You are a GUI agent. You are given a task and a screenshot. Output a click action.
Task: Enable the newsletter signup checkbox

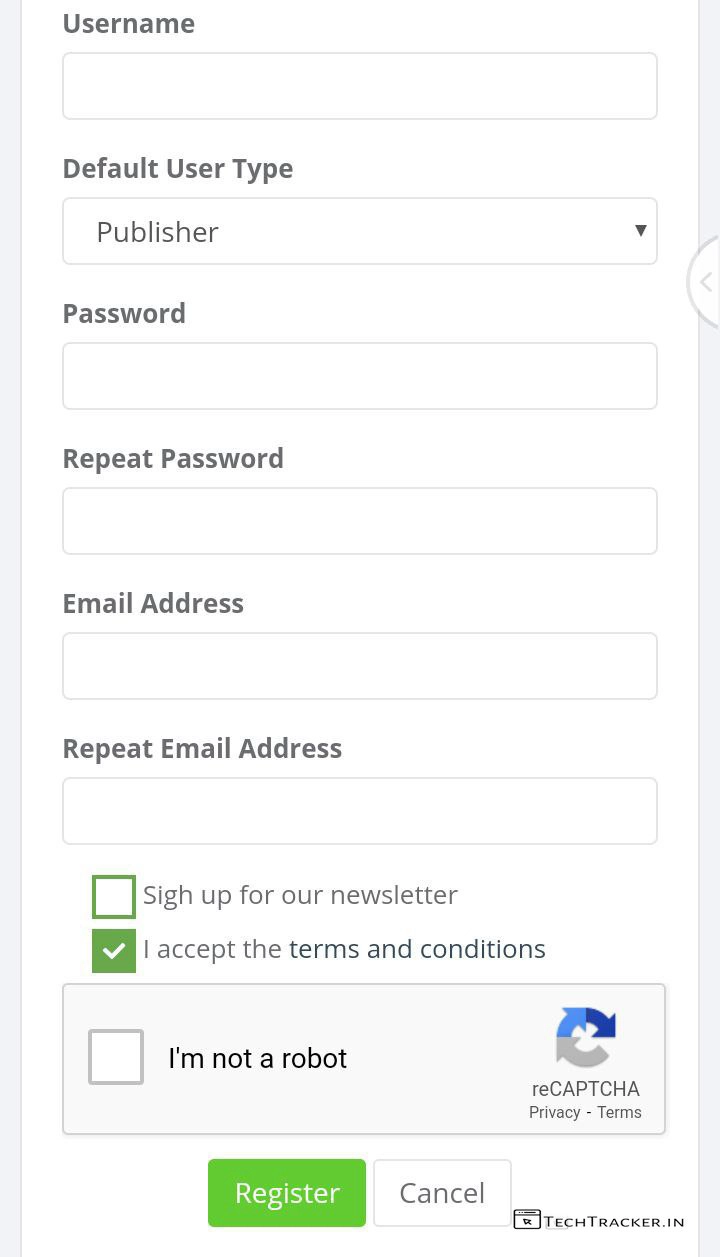click(114, 896)
